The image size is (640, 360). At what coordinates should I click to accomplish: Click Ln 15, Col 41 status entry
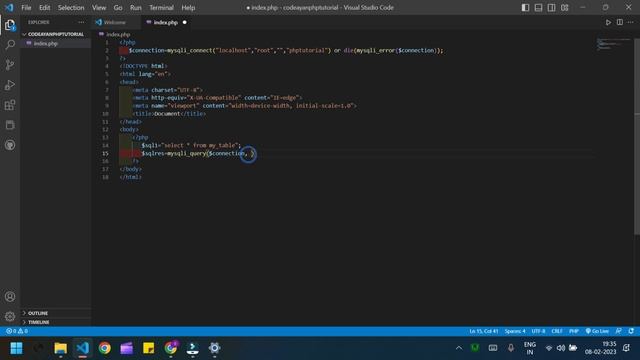tap(484, 331)
